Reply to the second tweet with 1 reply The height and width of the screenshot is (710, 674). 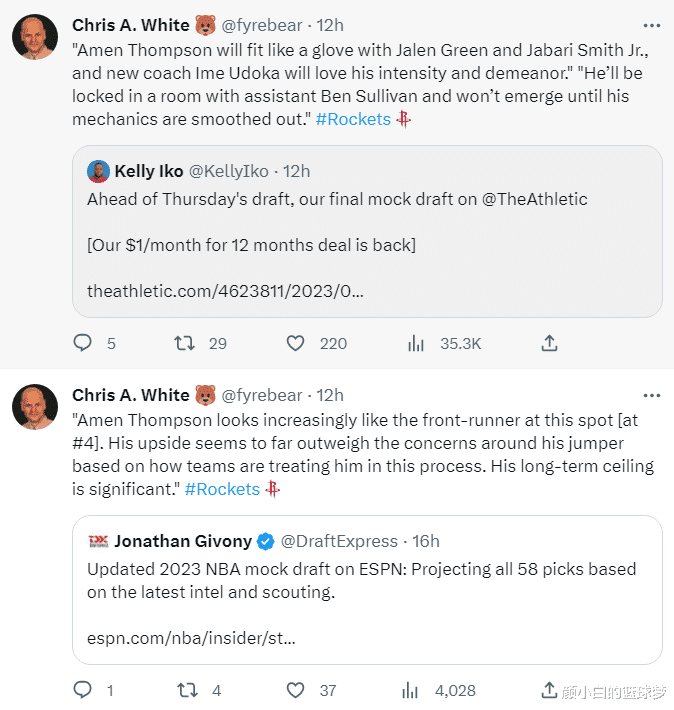point(83,690)
